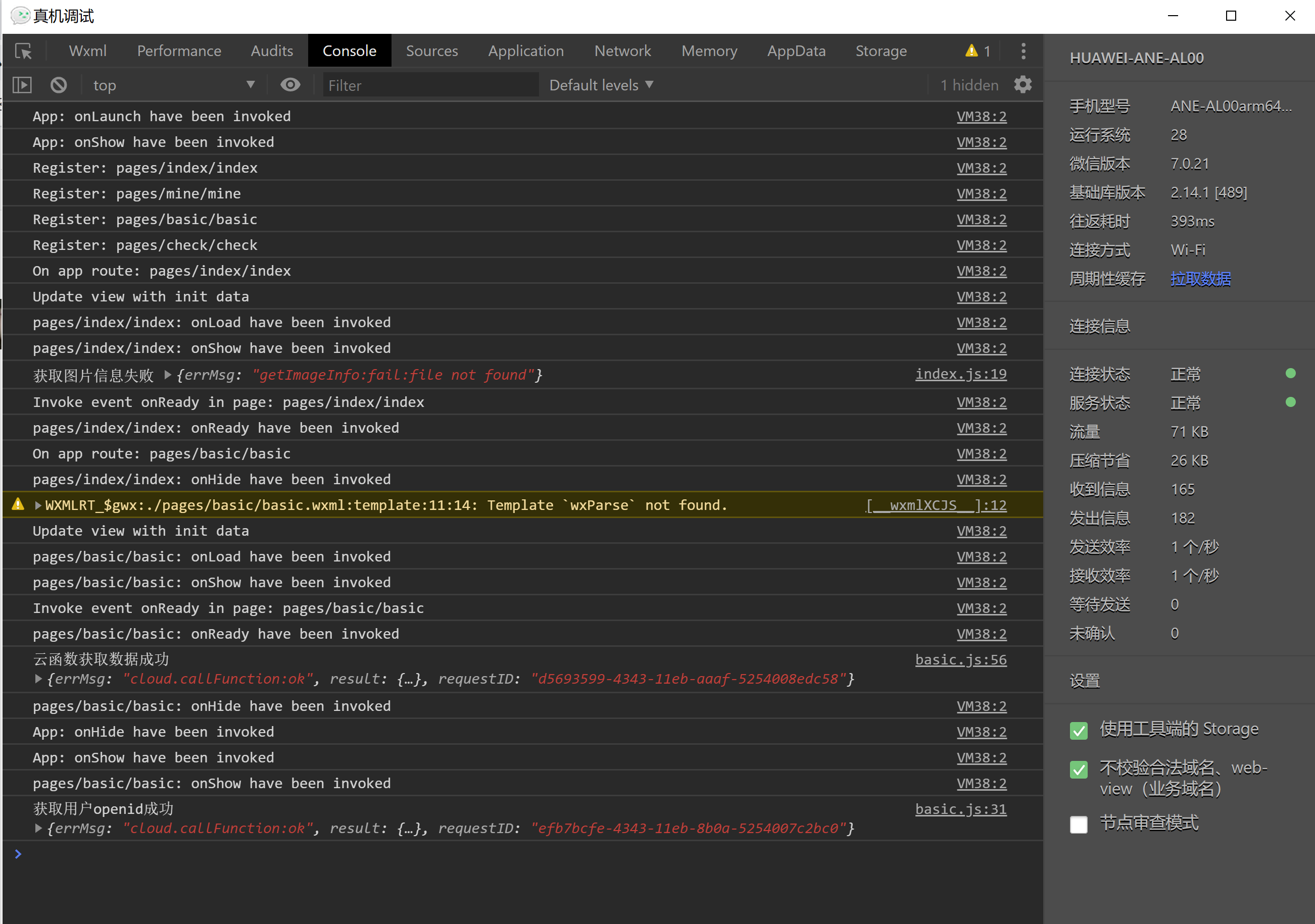Screen dimensions: 1315x924
Task: Toggle the console sidebar panel icon
Action: tap(22, 85)
